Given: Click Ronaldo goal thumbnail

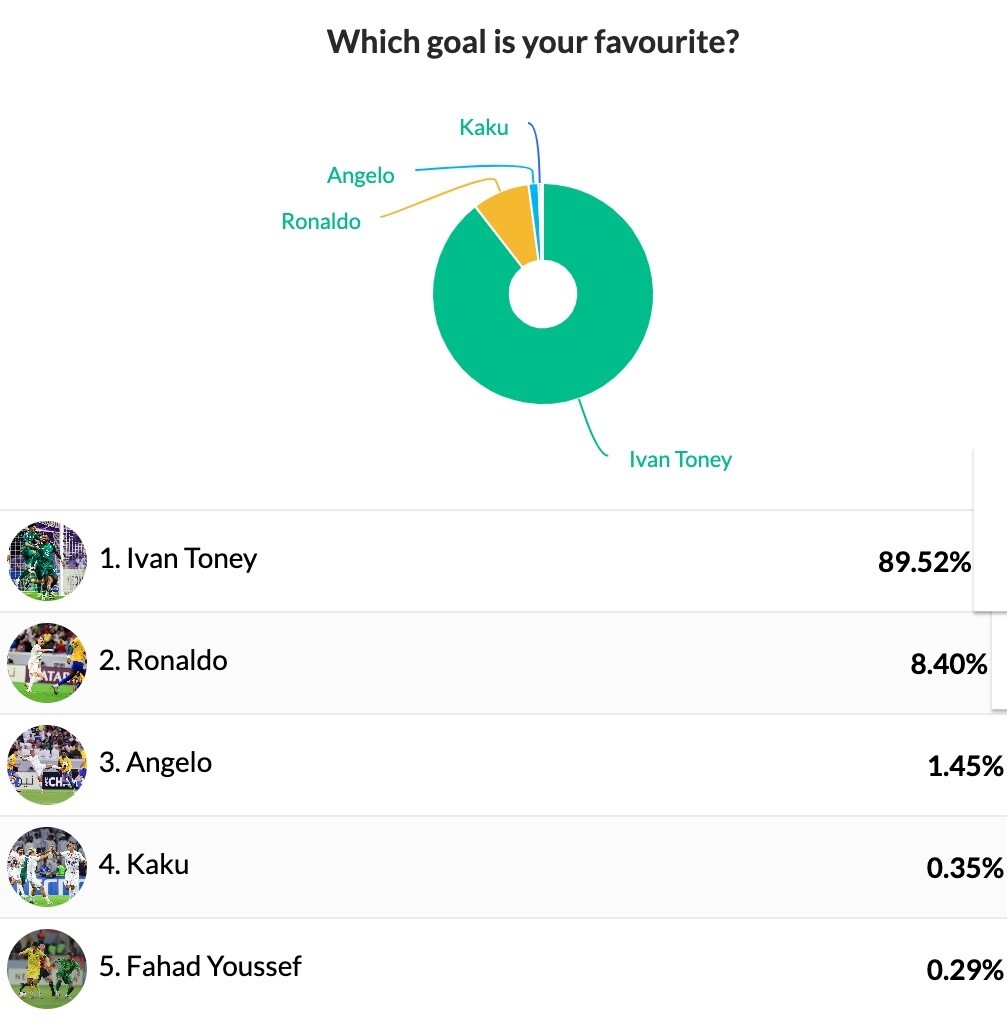Looking at the screenshot, I should click(x=47, y=663).
